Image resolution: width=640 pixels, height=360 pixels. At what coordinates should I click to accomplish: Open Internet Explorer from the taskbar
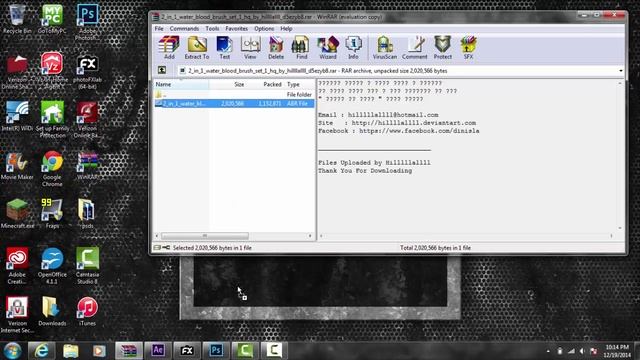(42, 351)
